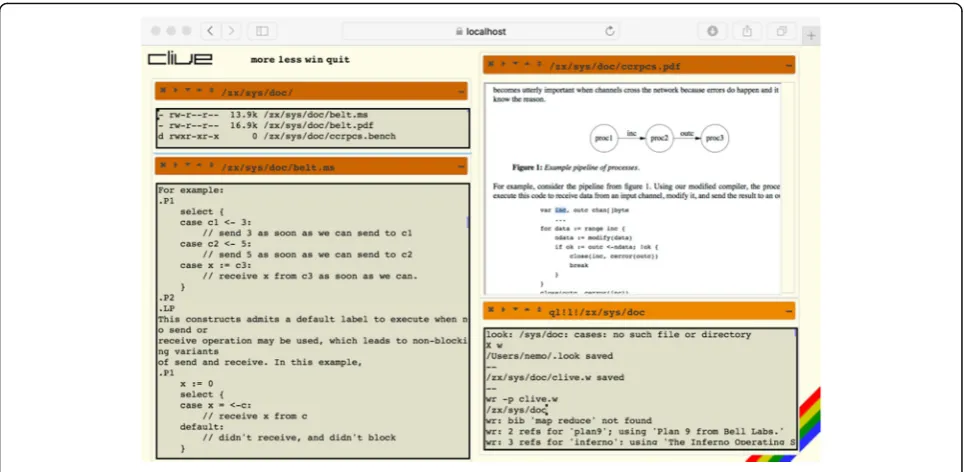Open /zx/sys/doc/ccrpcs.bench directory entry
The width and height of the screenshot is (967, 472).
[330, 136]
